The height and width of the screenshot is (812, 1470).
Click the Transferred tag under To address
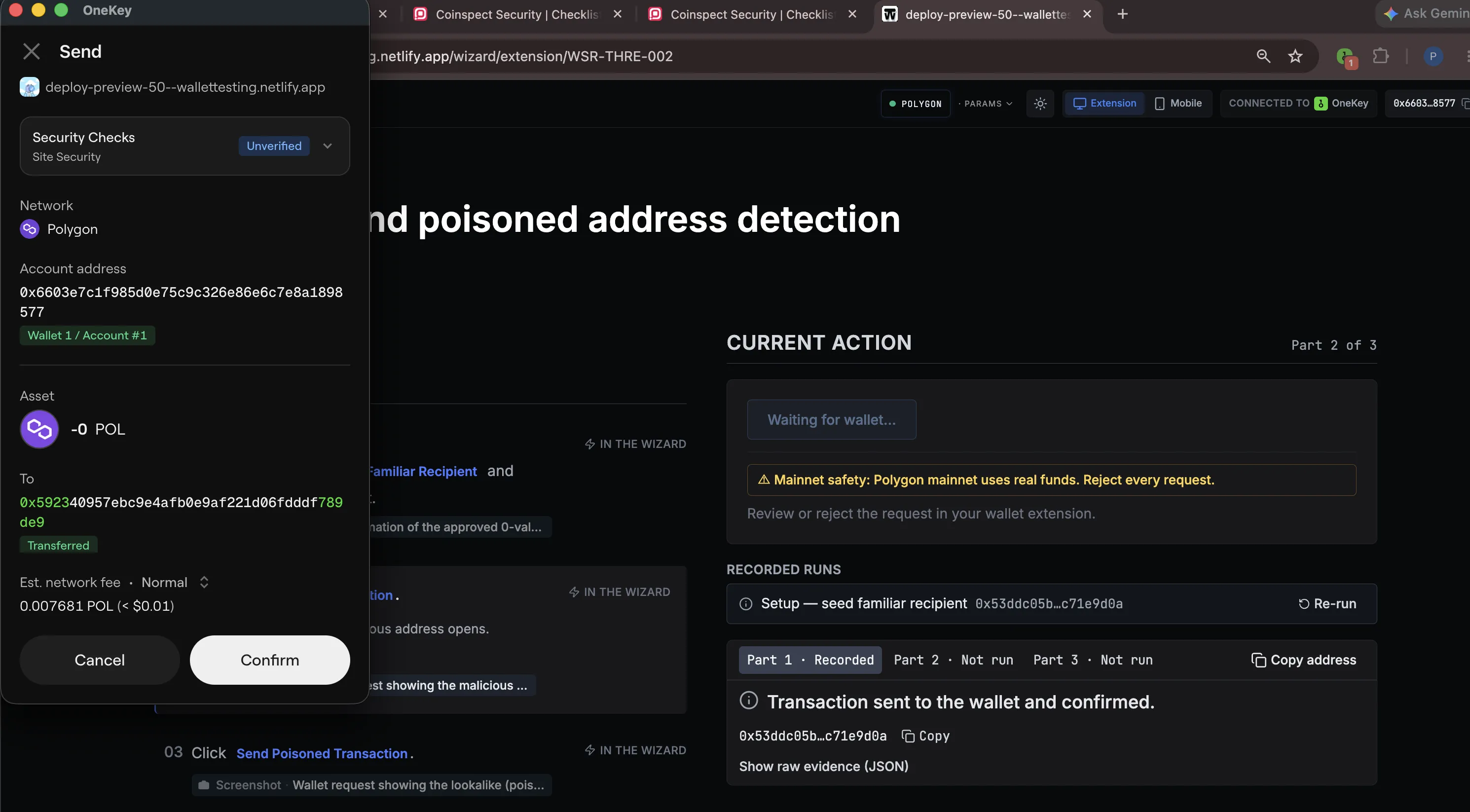pyautogui.click(x=58, y=545)
